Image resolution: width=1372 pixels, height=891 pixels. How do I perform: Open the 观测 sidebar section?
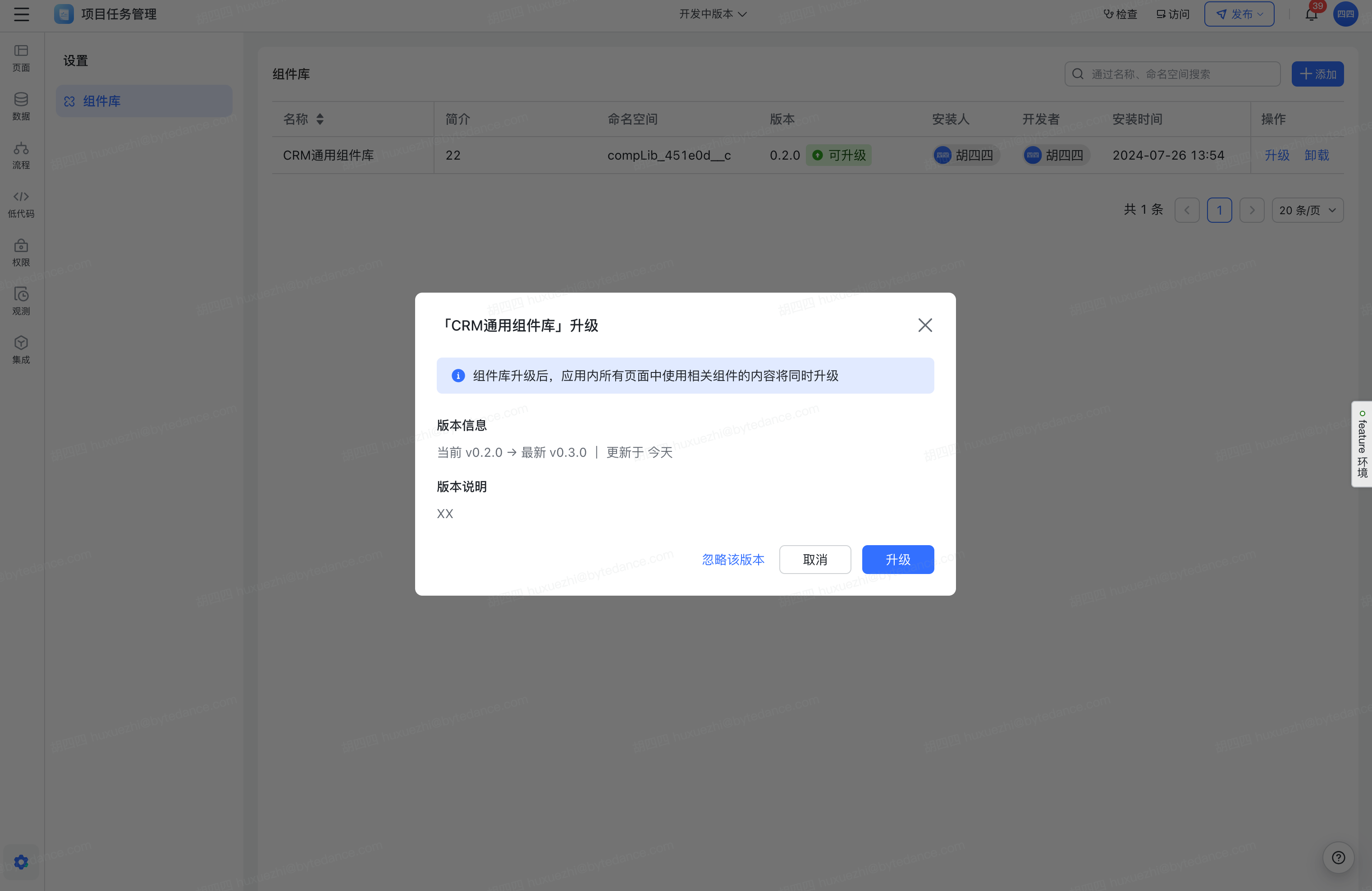tap(21, 302)
